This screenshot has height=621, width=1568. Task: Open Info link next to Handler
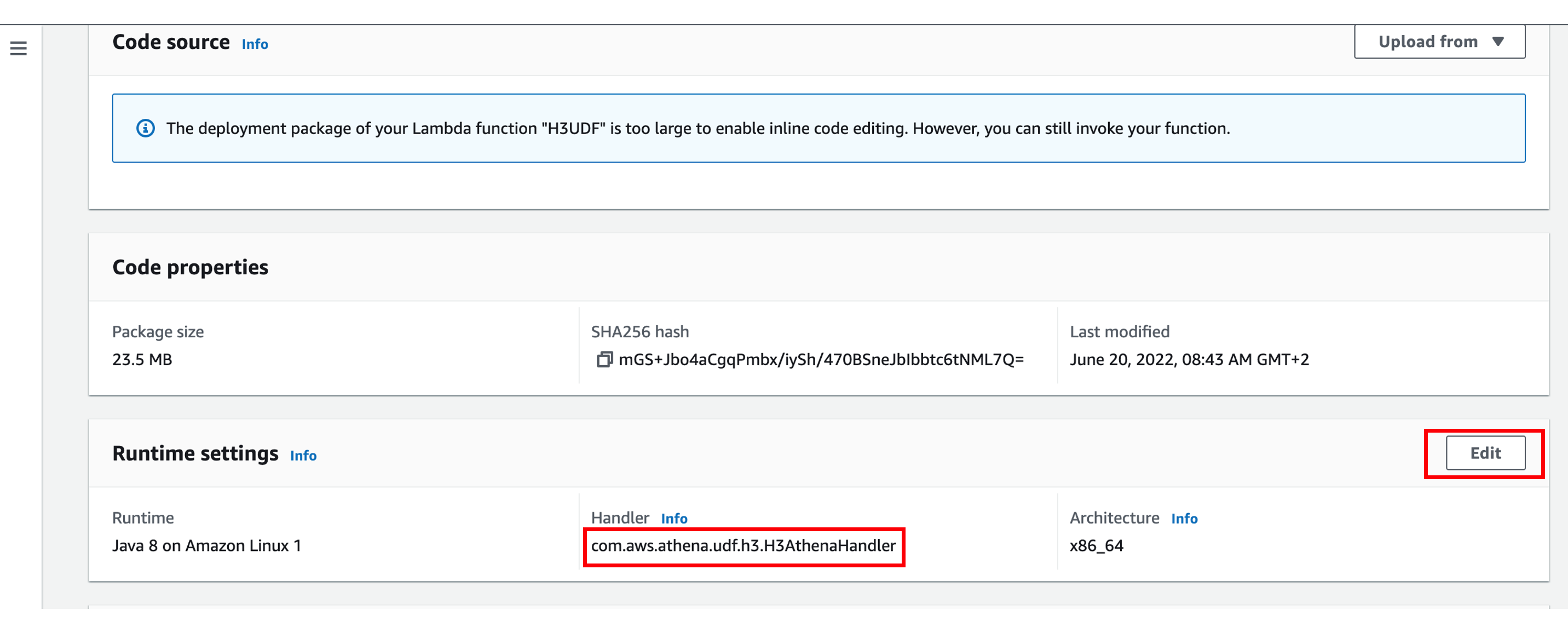tap(674, 518)
